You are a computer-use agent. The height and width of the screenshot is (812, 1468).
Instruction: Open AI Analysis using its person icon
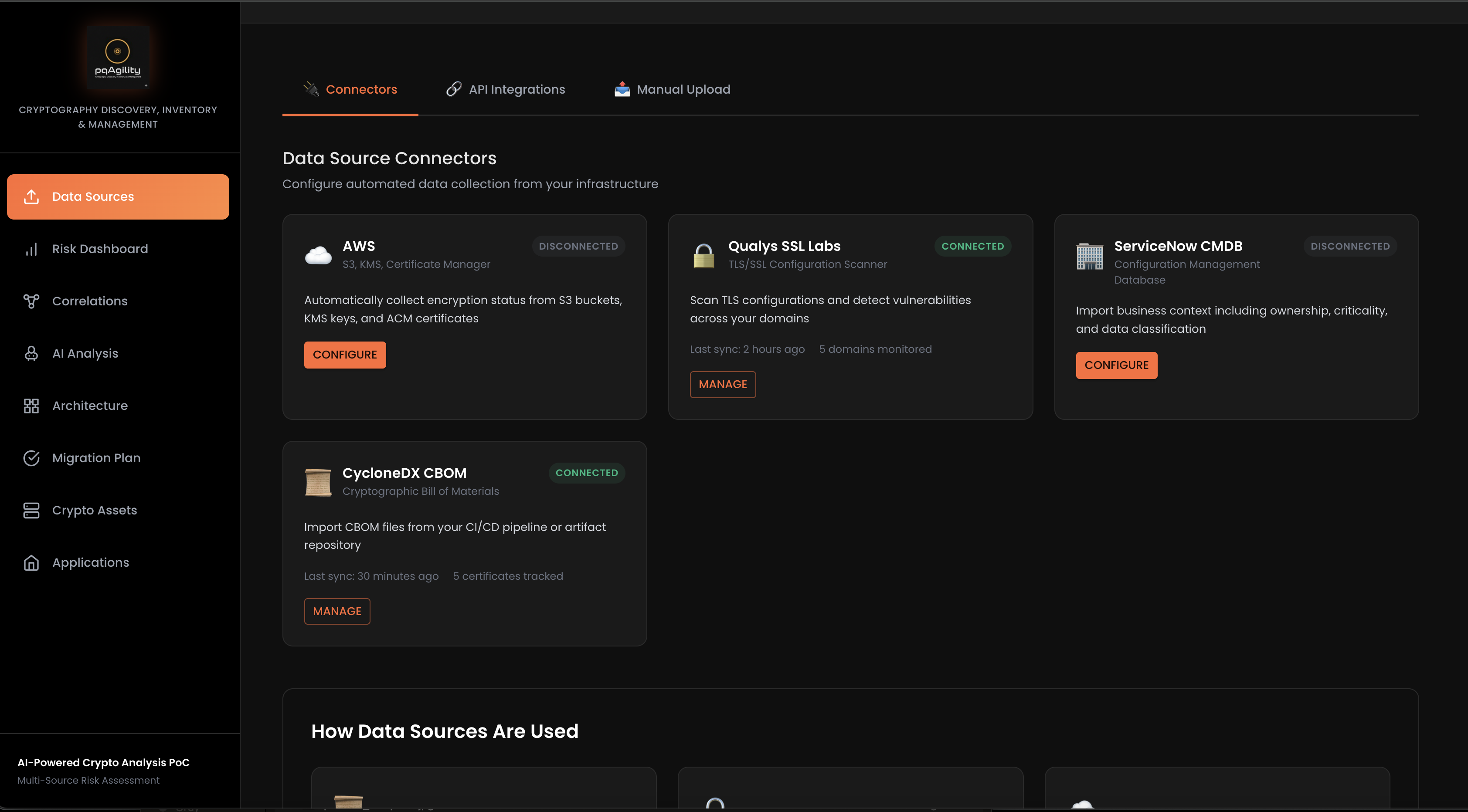tap(31, 353)
